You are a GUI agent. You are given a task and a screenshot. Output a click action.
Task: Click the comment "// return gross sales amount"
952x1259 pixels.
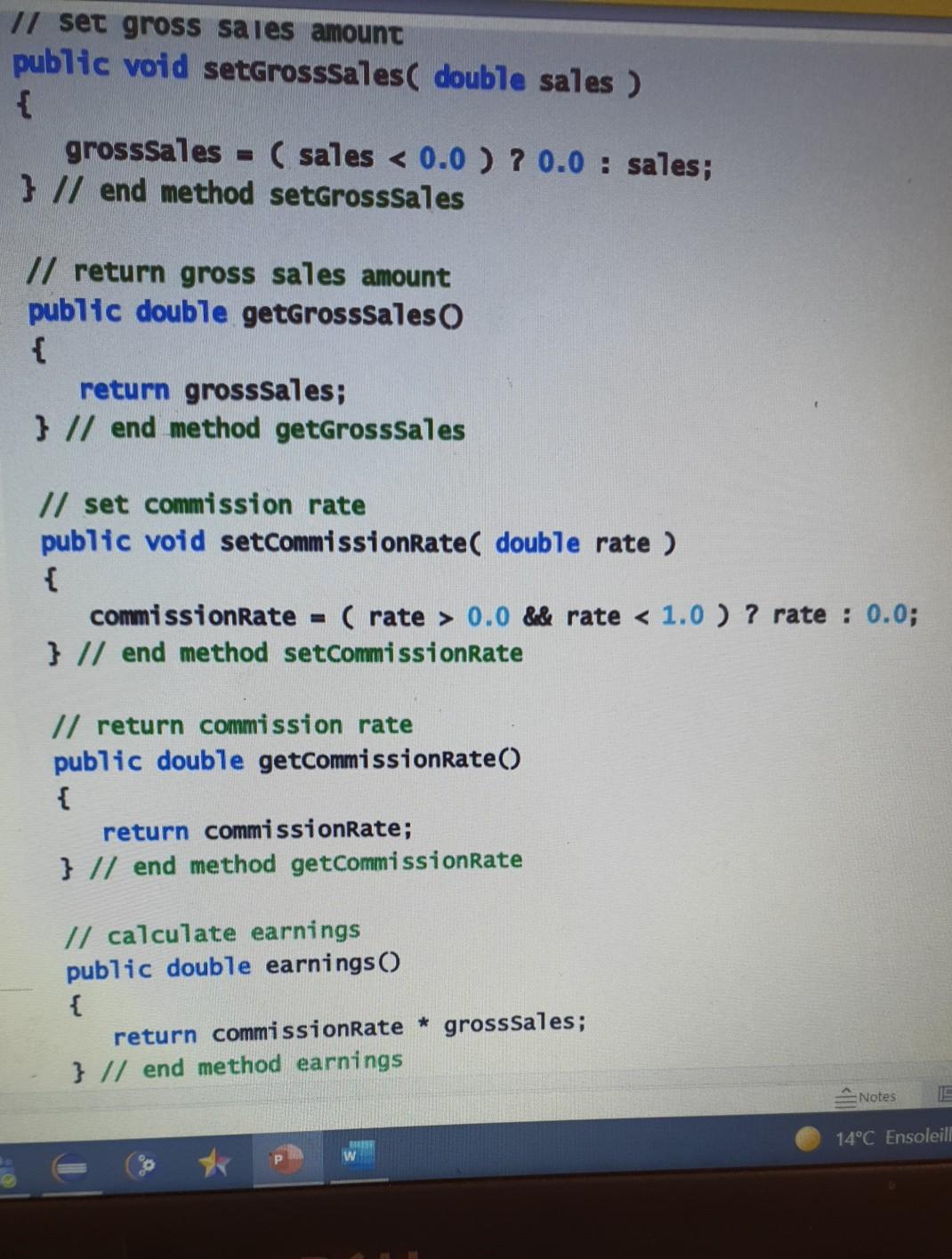(238, 273)
